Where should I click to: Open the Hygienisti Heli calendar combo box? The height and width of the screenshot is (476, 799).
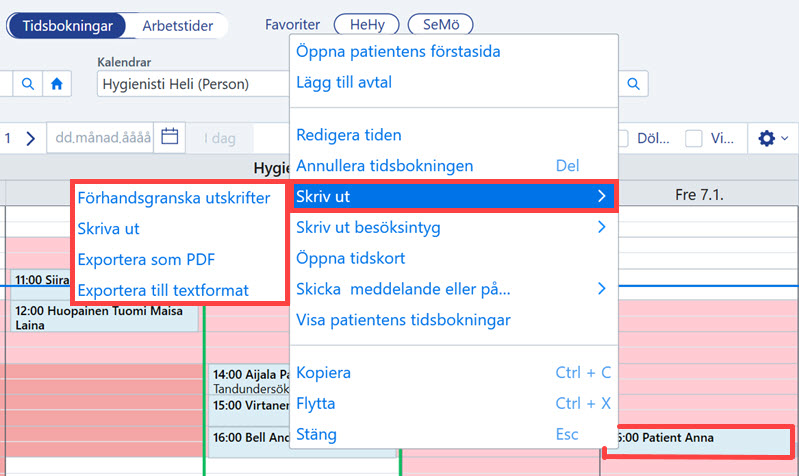click(x=193, y=84)
